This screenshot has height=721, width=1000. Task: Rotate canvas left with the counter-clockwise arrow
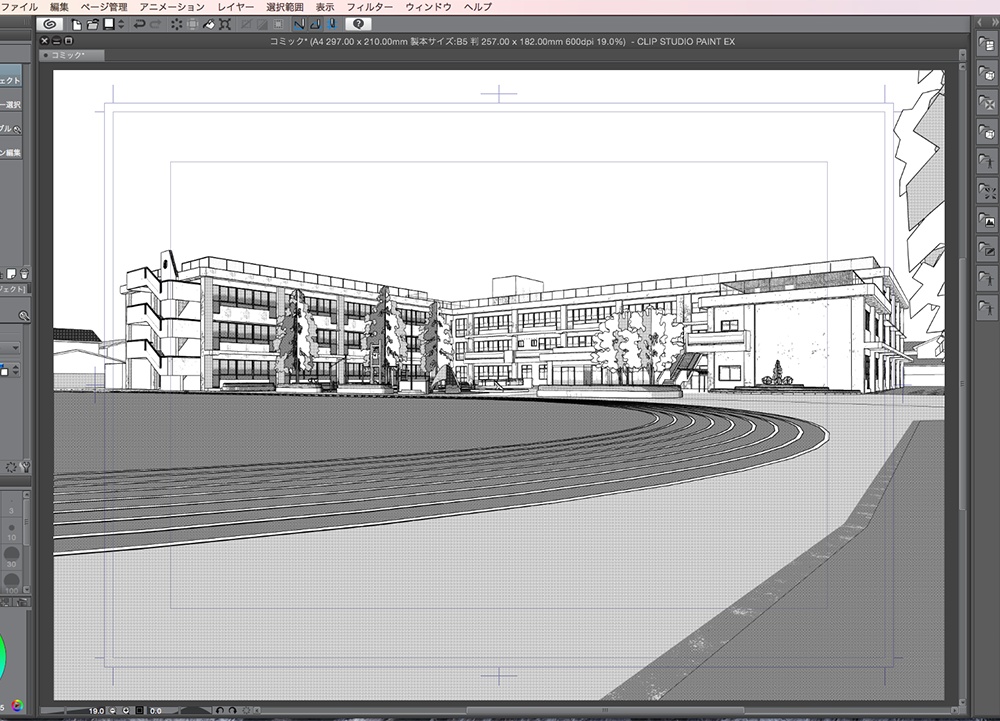220,710
